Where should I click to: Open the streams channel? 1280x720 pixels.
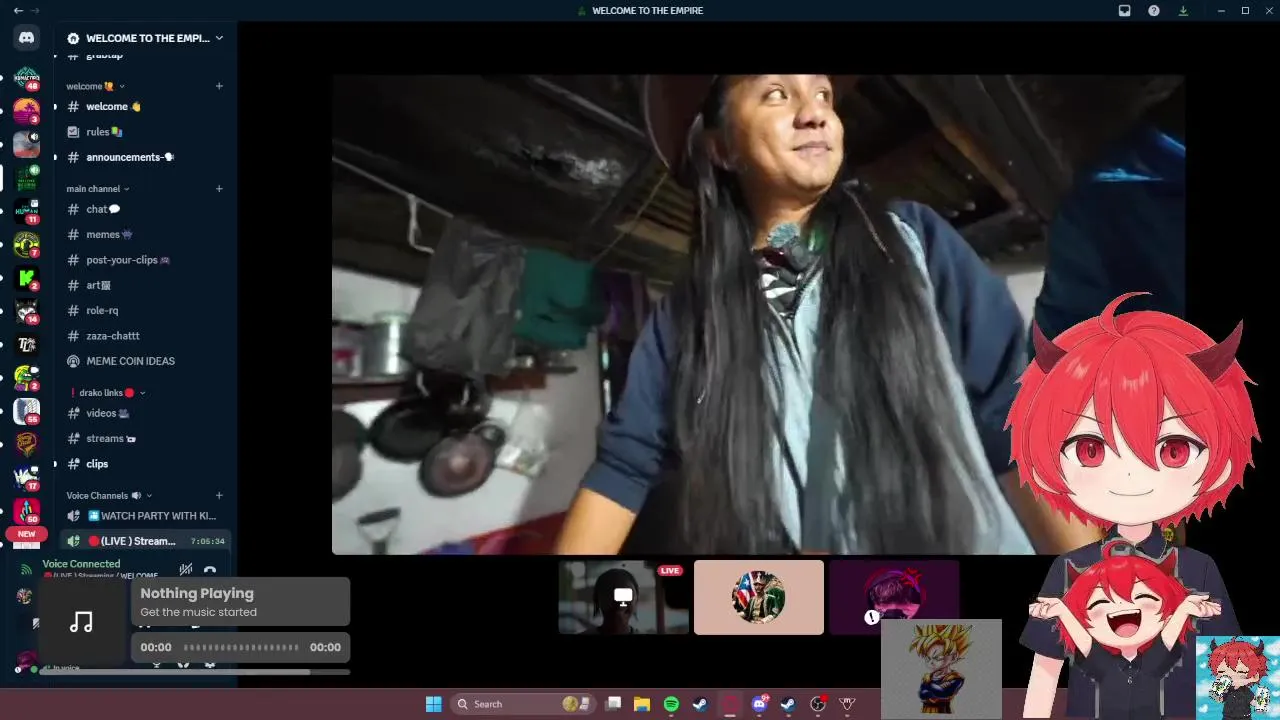[x=146, y=438]
